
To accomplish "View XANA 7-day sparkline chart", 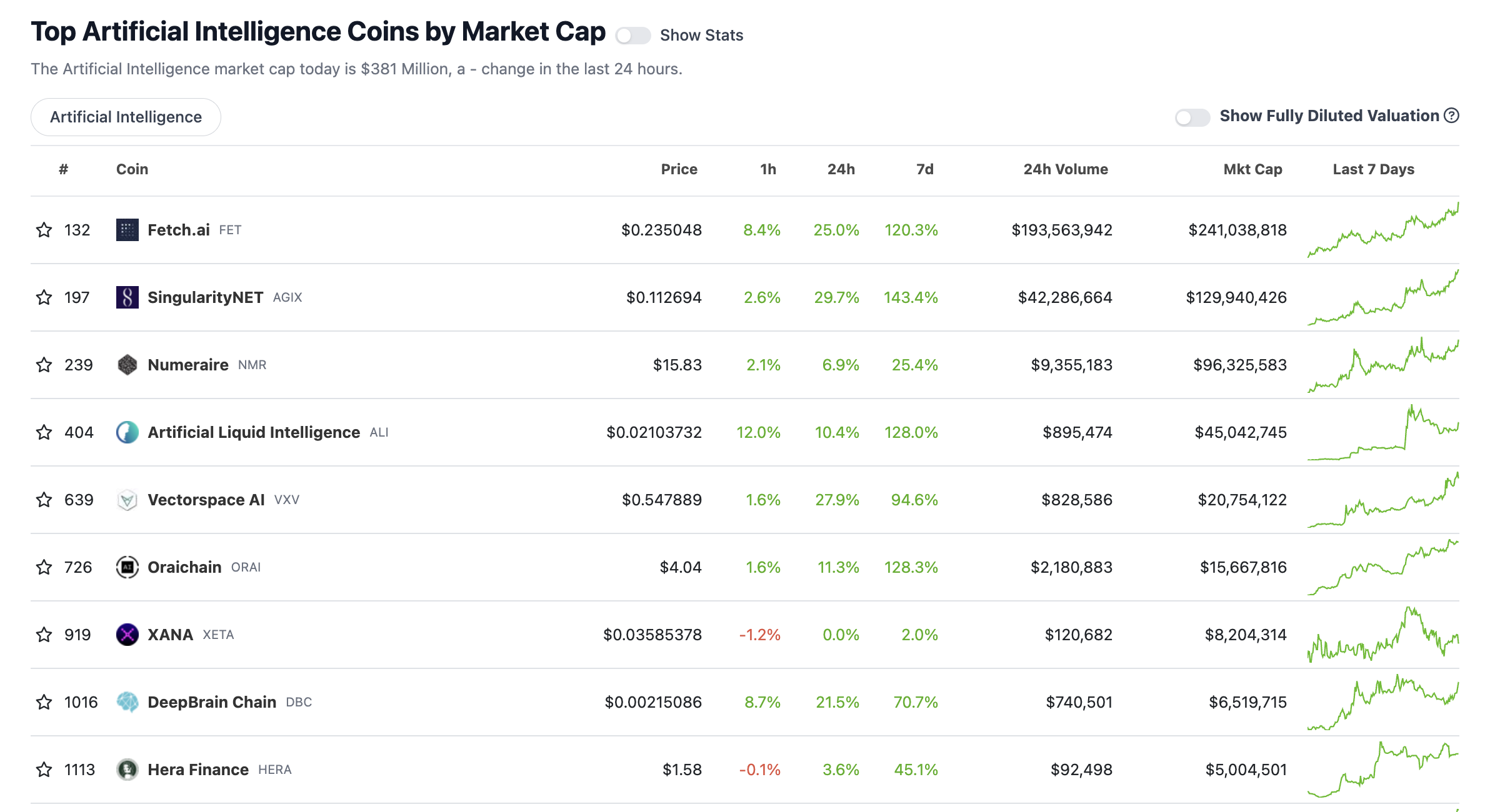I will (x=1383, y=635).
